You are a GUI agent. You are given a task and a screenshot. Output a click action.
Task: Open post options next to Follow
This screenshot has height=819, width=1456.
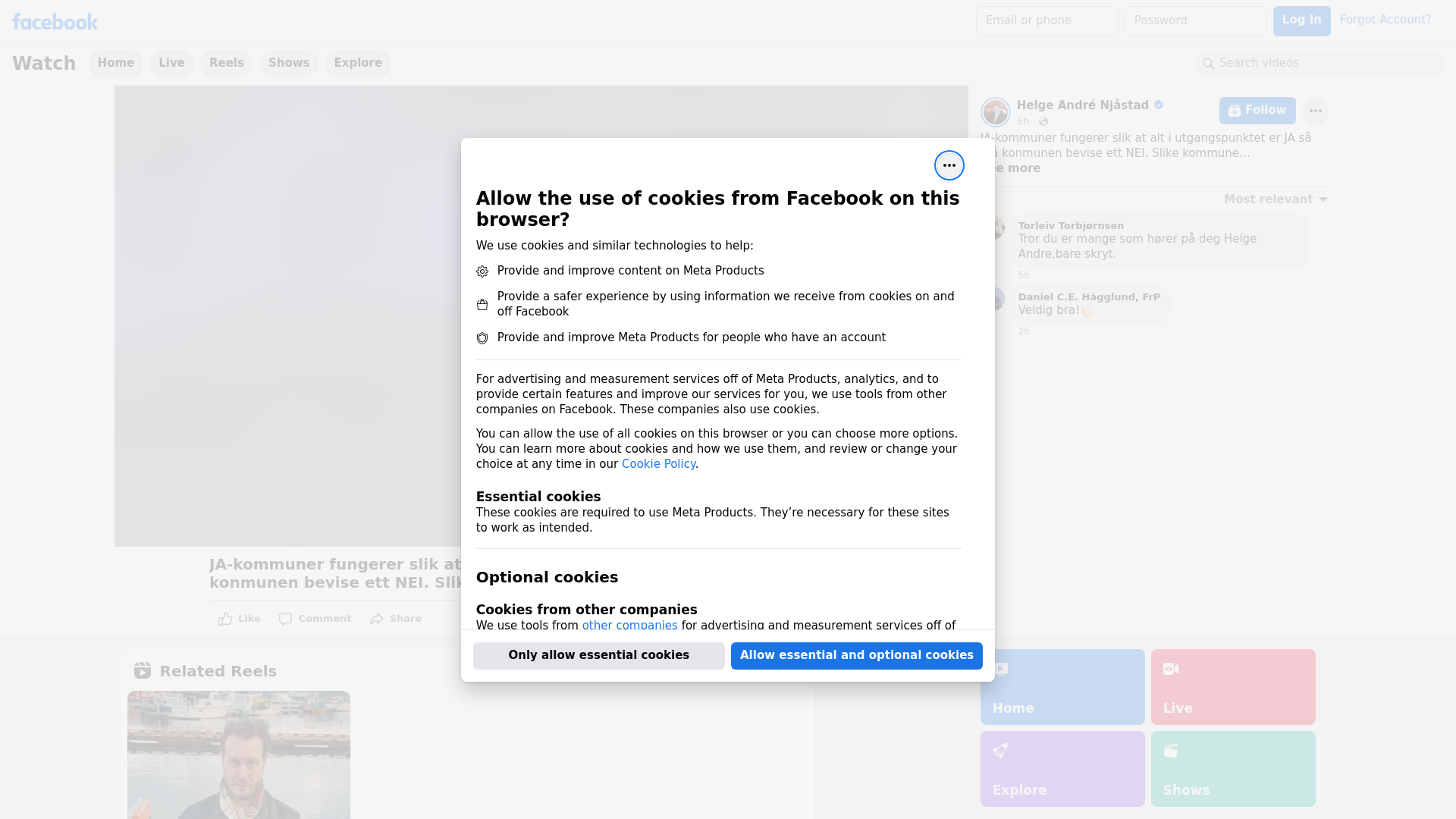pyautogui.click(x=1315, y=111)
